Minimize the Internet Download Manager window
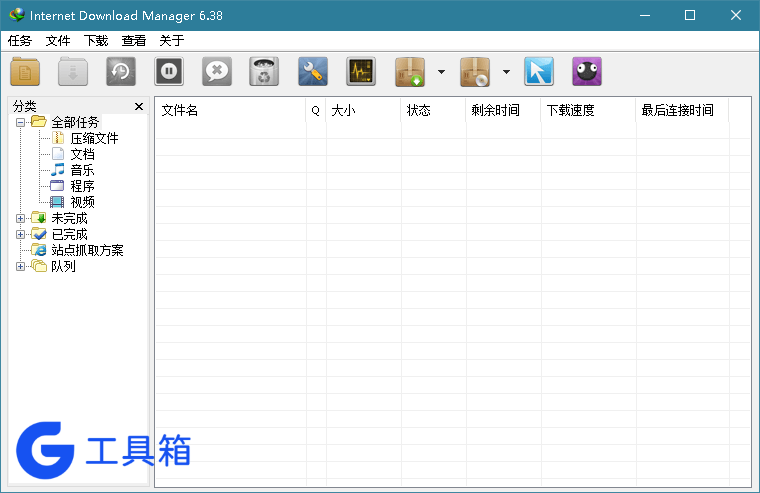This screenshot has width=760, height=493. pyautogui.click(x=645, y=16)
